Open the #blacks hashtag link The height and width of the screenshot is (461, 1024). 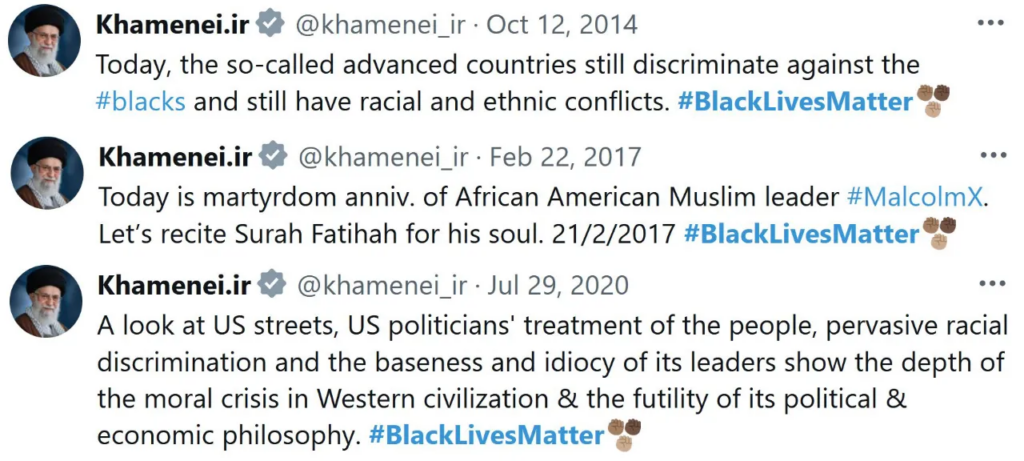(x=140, y=102)
